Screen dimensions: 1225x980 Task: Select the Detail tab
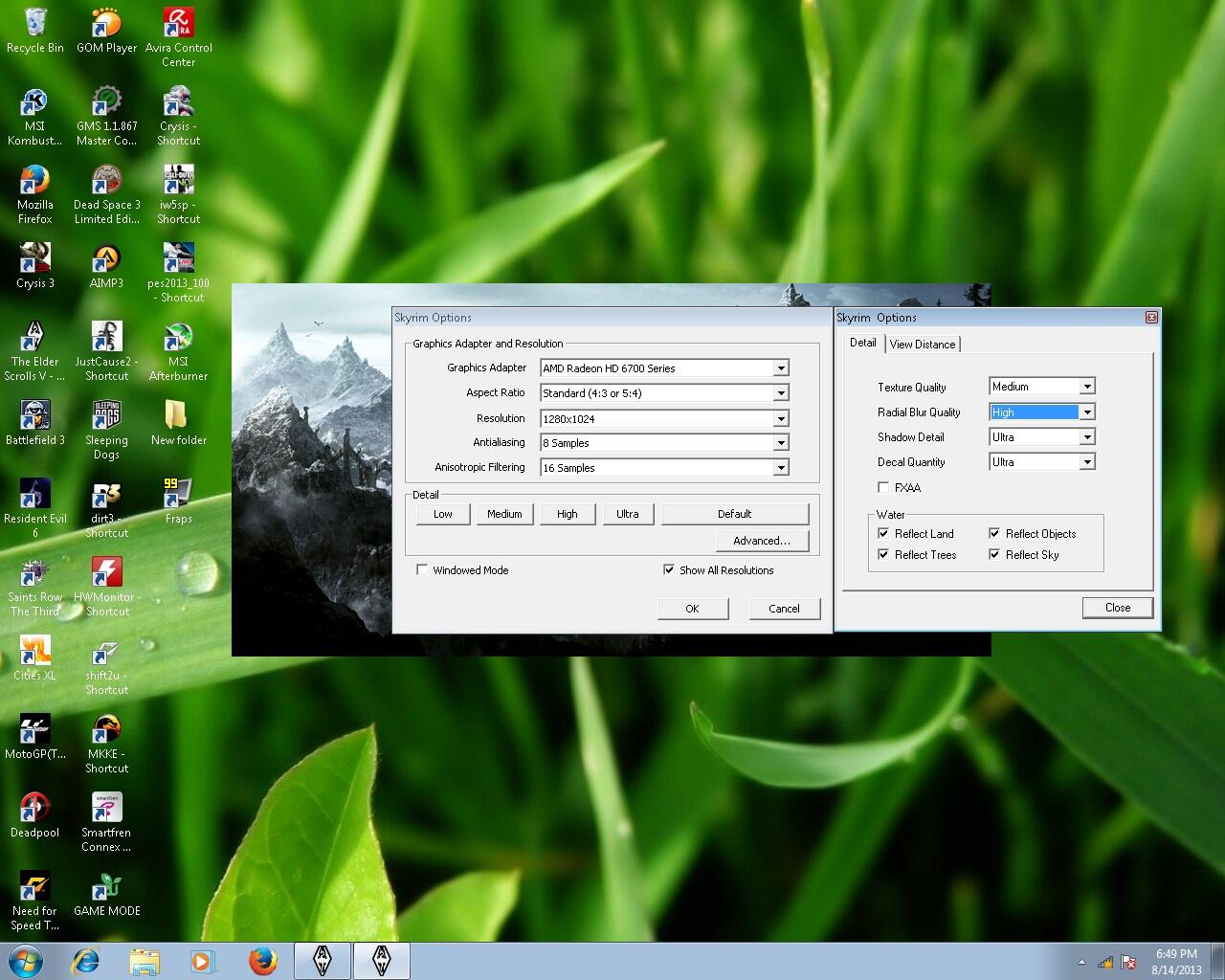pyautogui.click(x=863, y=343)
